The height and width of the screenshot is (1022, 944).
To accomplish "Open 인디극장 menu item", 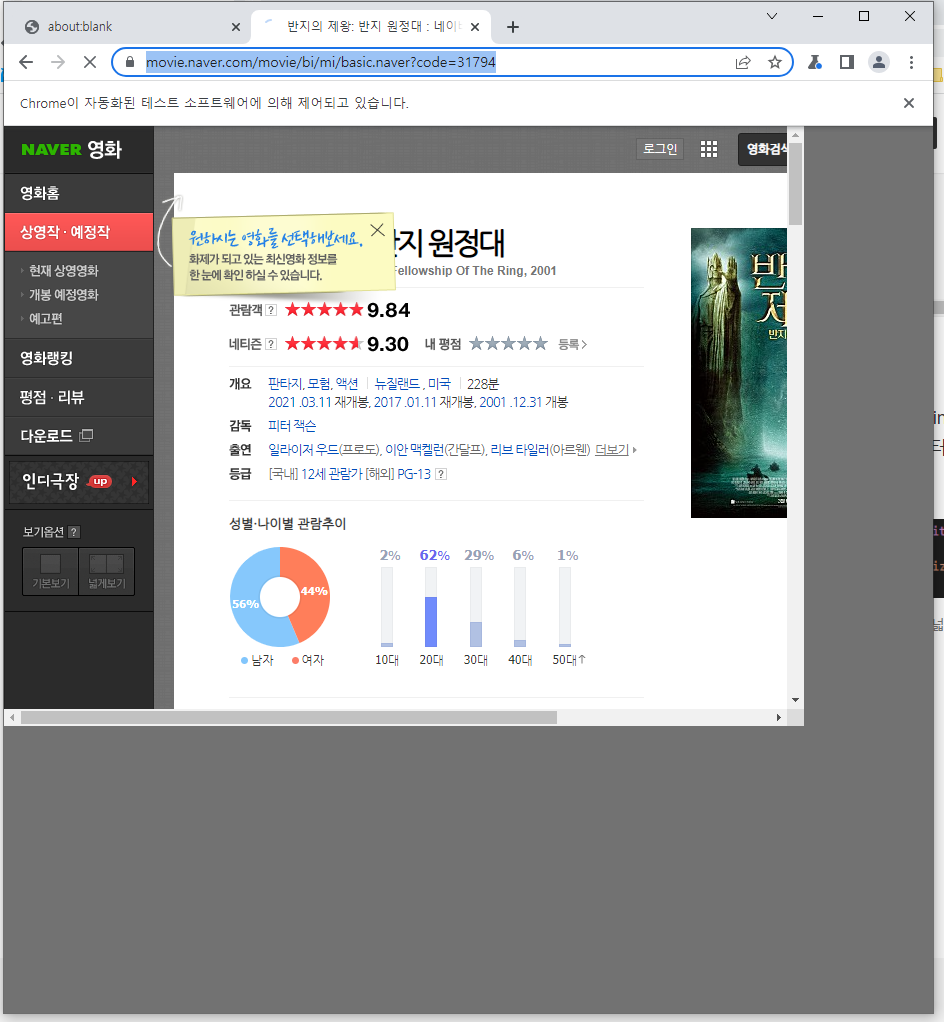I will tap(79, 482).
